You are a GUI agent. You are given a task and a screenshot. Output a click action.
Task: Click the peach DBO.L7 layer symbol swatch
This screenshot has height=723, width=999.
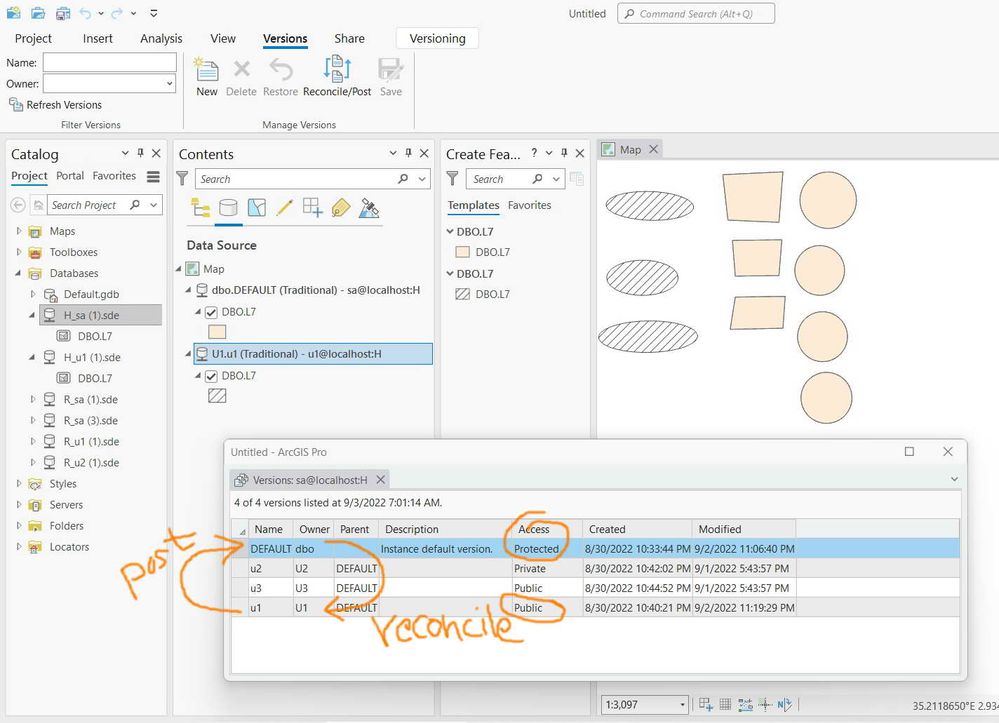pyautogui.click(x=217, y=332)
